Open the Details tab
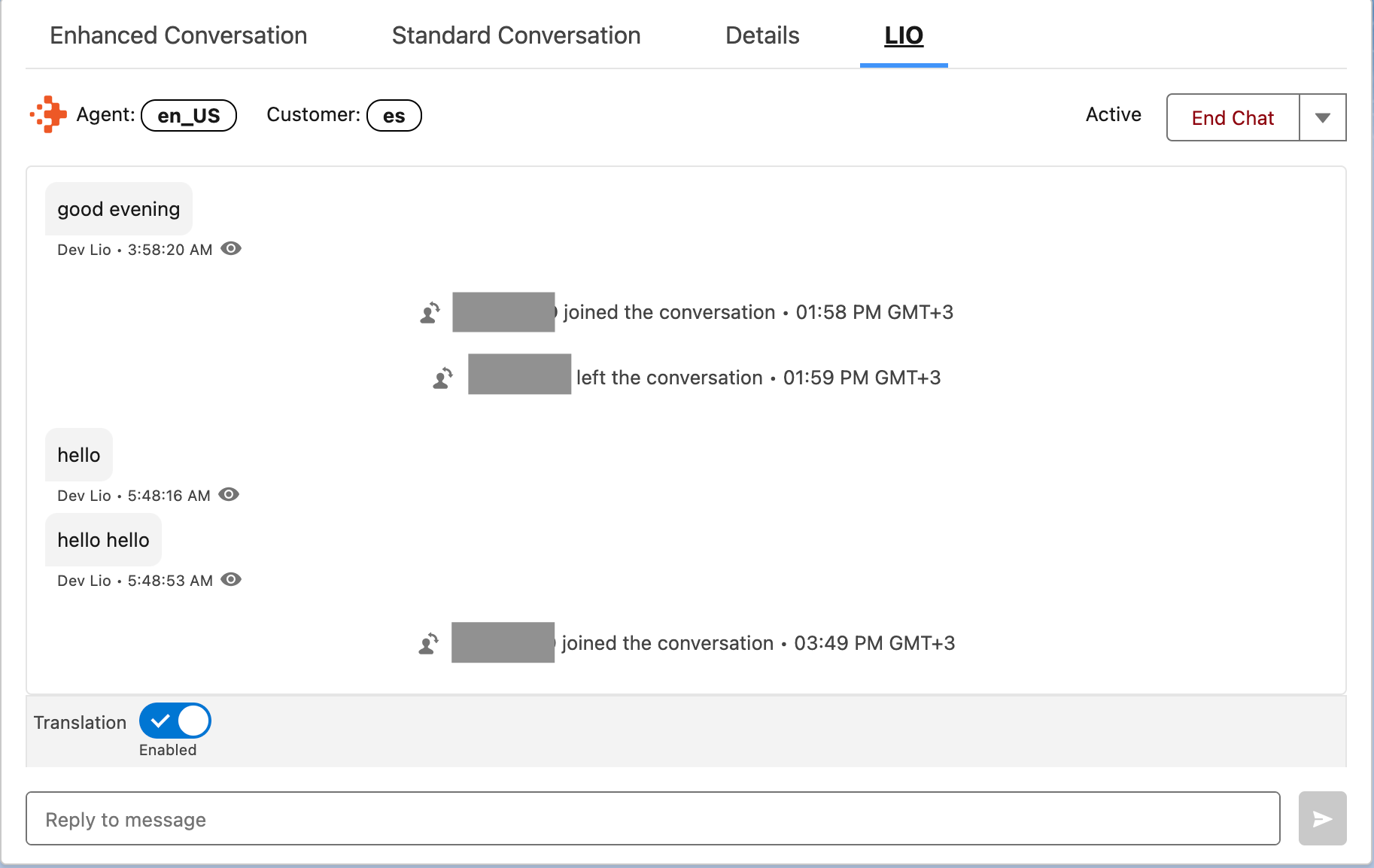1374x868 pixels. pos(762,35)
